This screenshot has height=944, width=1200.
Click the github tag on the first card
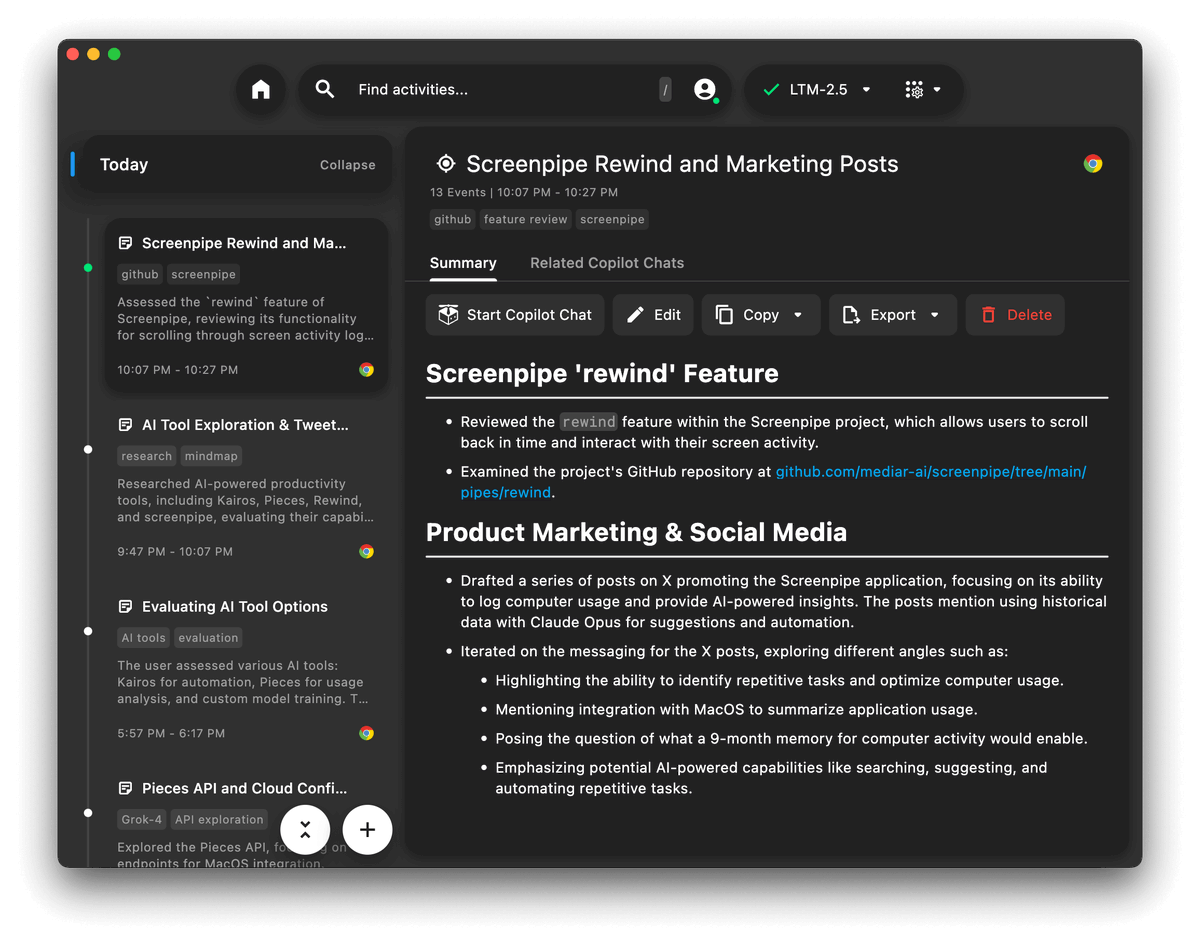click(140, 274)
